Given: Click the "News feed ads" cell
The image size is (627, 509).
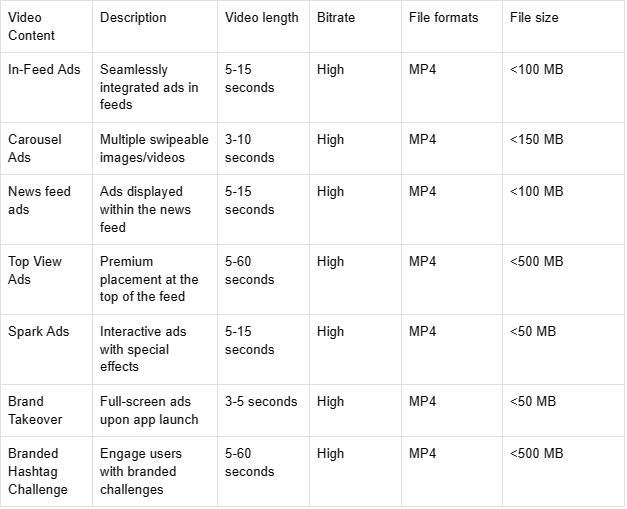Looking at the screenshot, I should pyautogui.click(x=39, y=201).
